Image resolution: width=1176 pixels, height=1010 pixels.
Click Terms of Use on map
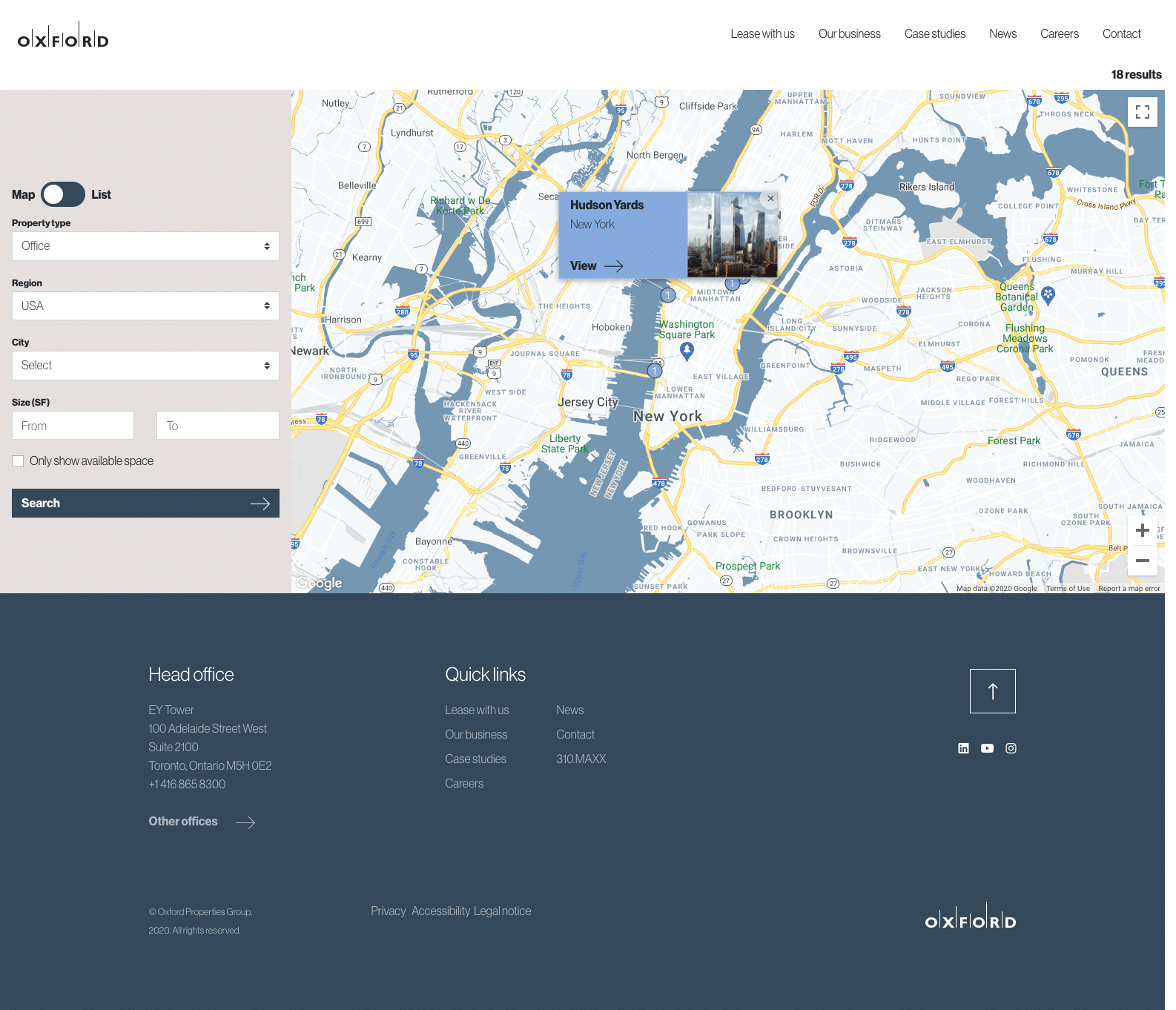coord(1068,589)
